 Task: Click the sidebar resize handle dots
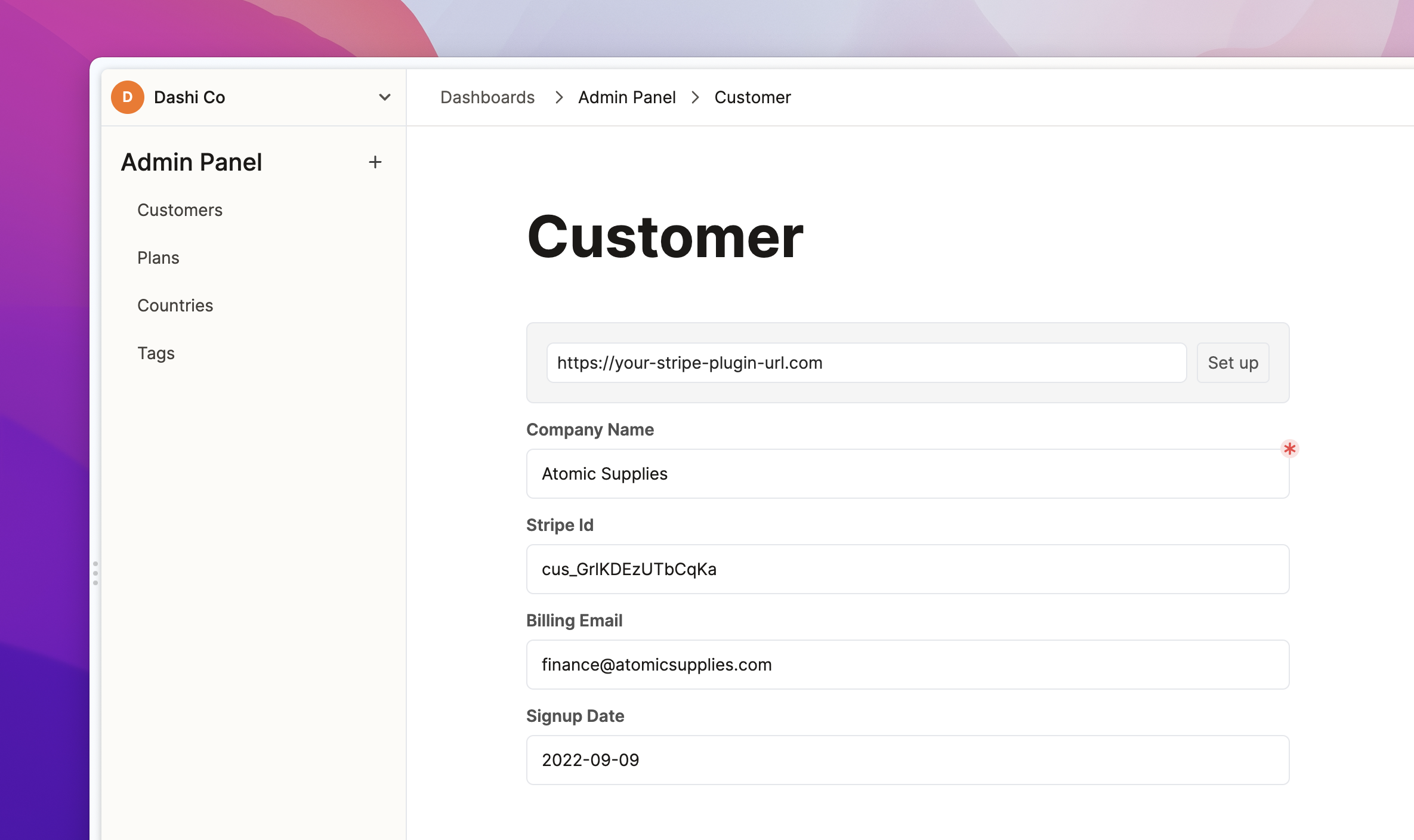tap(95, 573)
